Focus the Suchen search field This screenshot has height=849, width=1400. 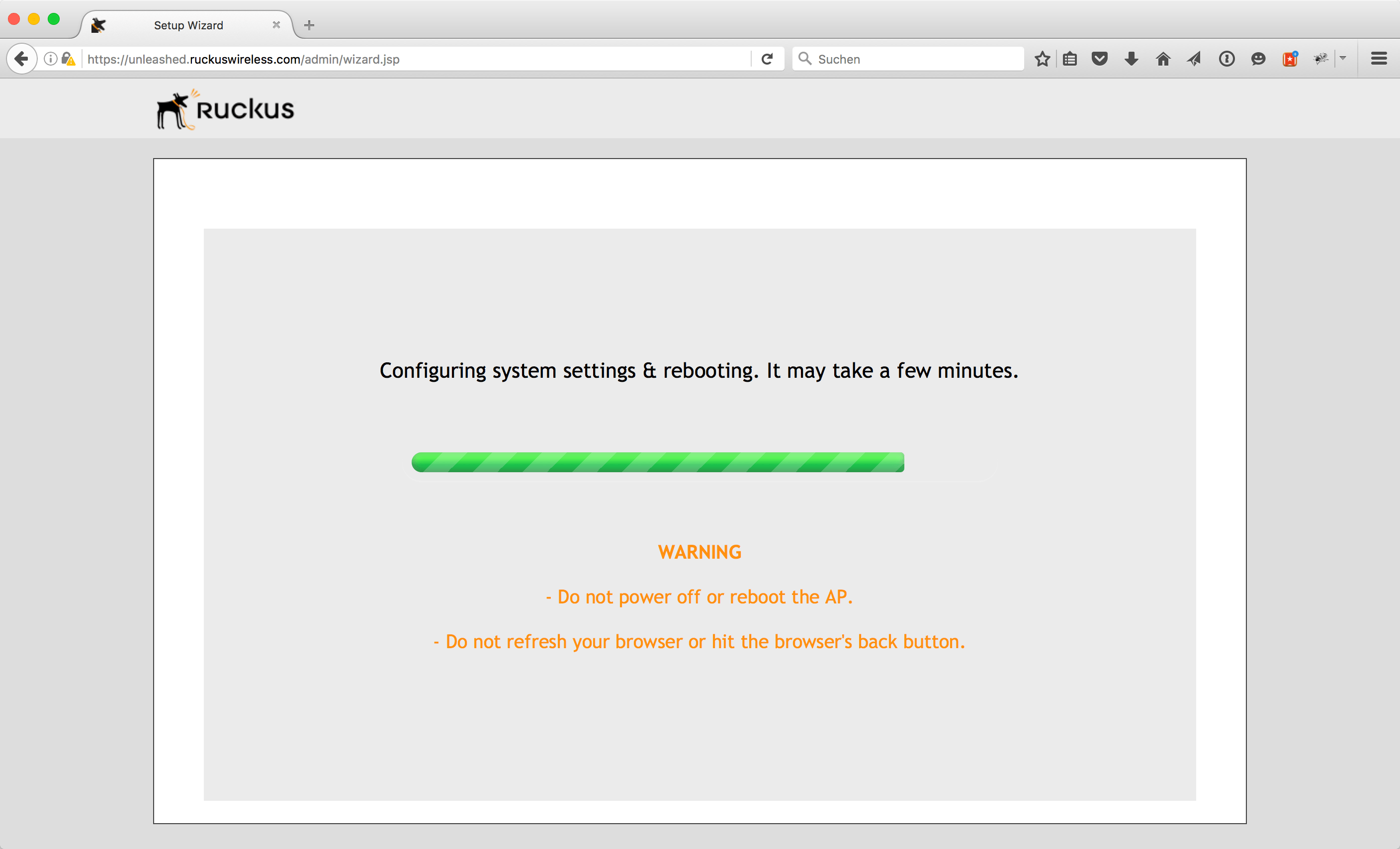908,59
